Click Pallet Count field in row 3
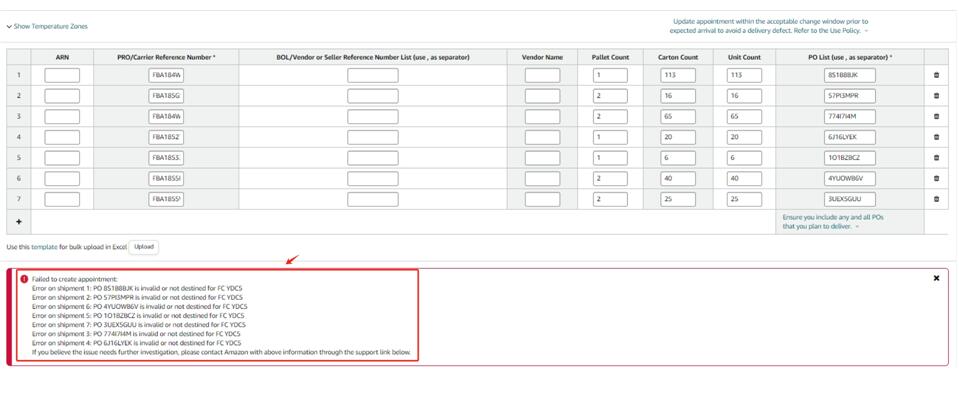This screenshot has width=959, height=403. pos(610,116)
